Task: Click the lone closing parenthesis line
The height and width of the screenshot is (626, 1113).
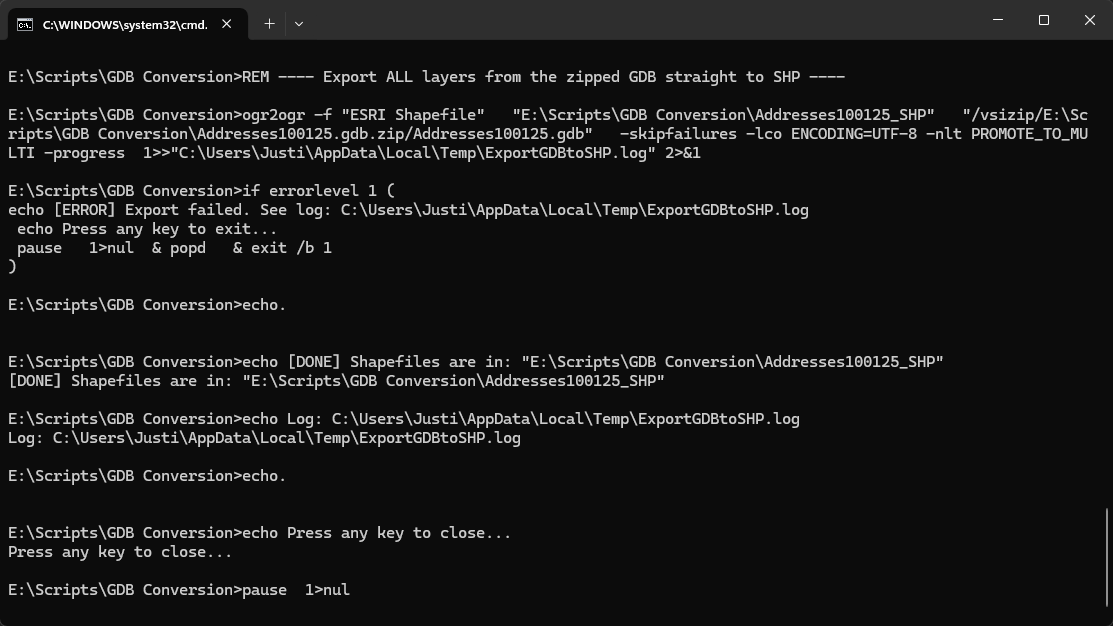Action: pos(12,267)
